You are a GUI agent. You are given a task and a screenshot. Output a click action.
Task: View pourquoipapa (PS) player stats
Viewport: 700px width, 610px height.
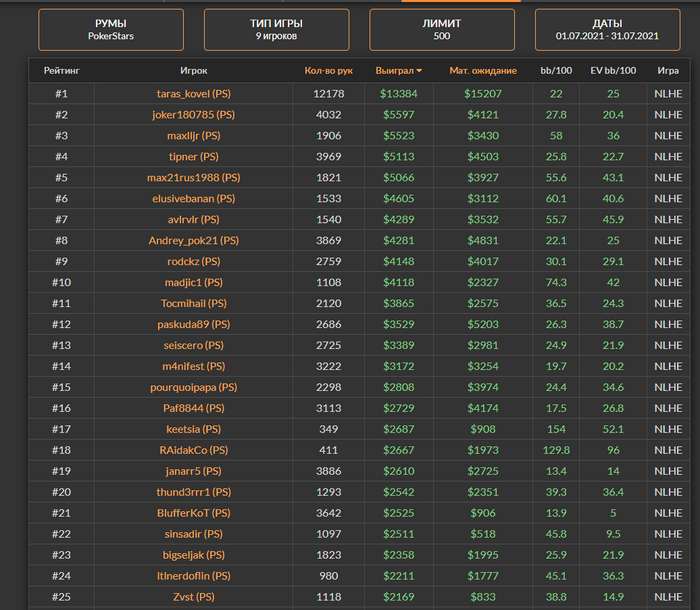coord(193,387)
